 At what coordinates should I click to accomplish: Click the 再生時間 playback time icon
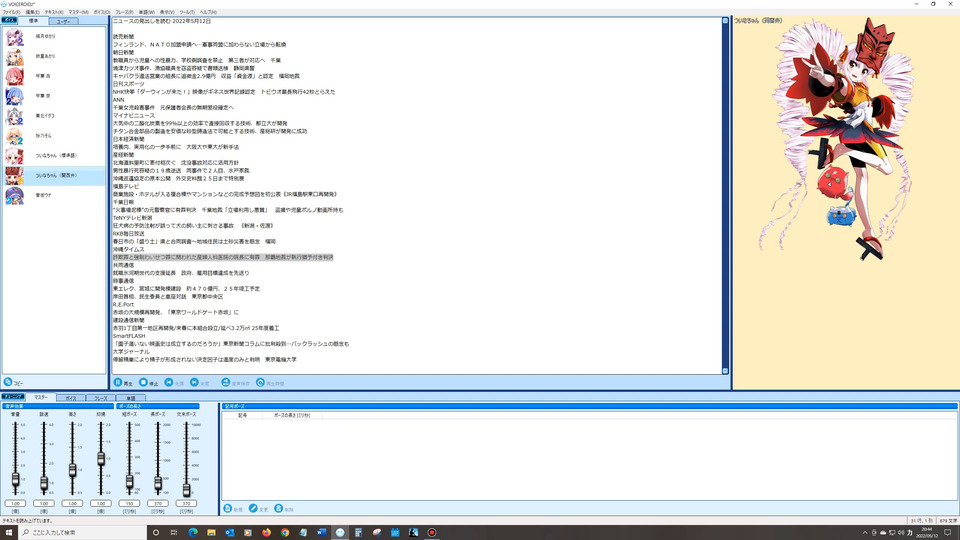coord(260,383)
